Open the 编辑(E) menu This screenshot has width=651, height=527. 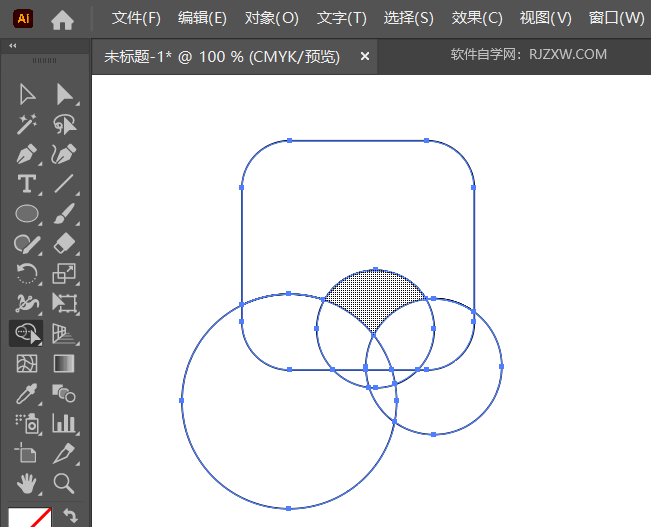tap(202, 18)
